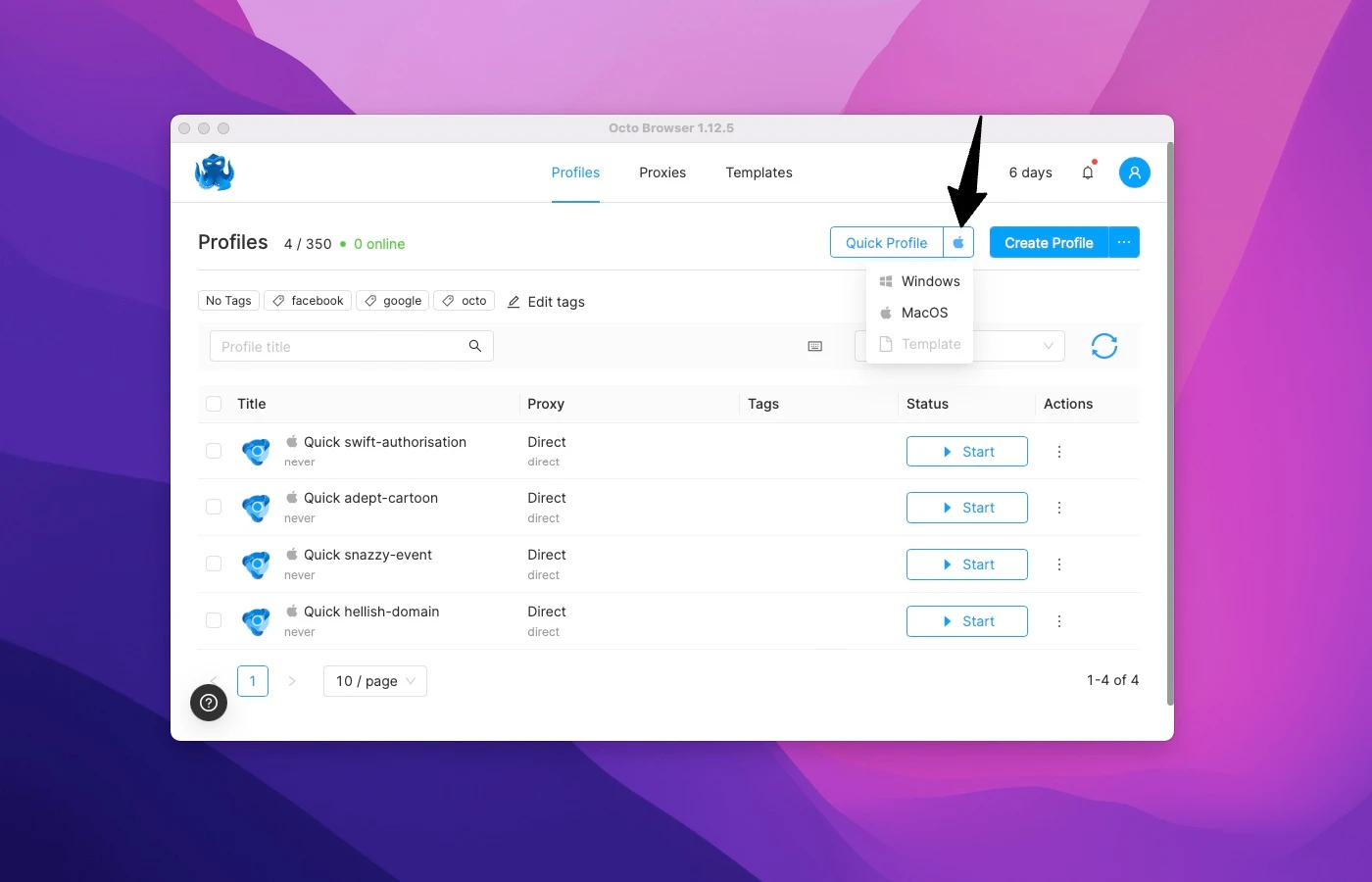The height and width of the screenshot is (882, 1372).
Task: Click the Octo Browser octopus logo
Action: click(214, 171)
